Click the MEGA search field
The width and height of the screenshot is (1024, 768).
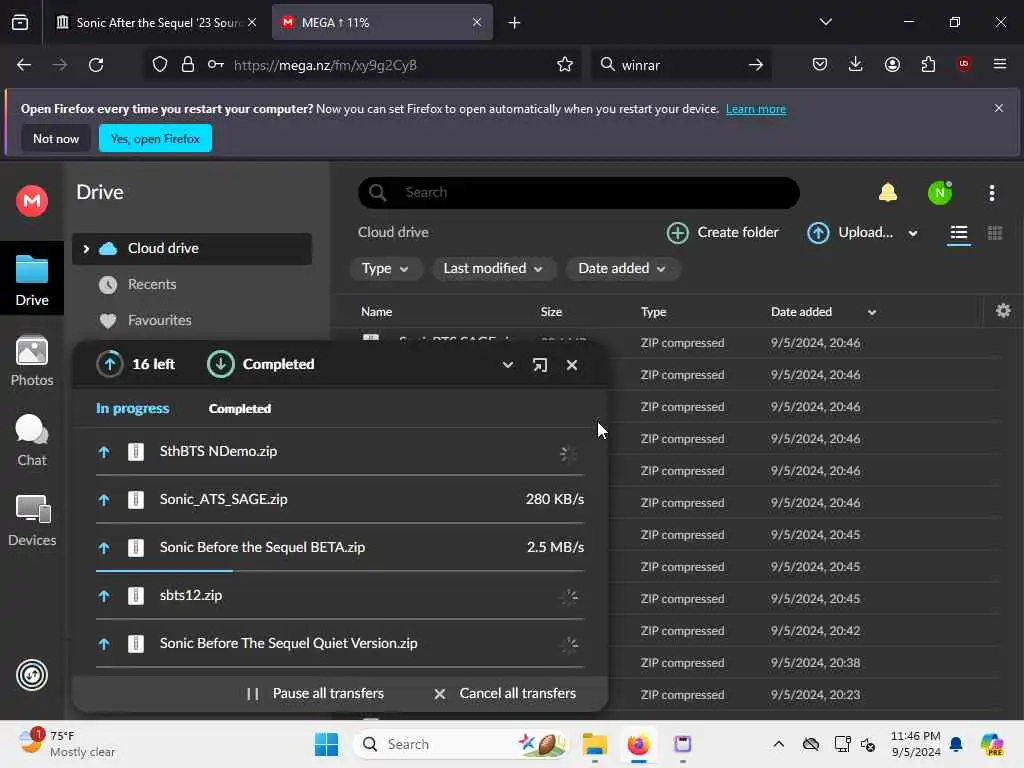tap(579, 193)
